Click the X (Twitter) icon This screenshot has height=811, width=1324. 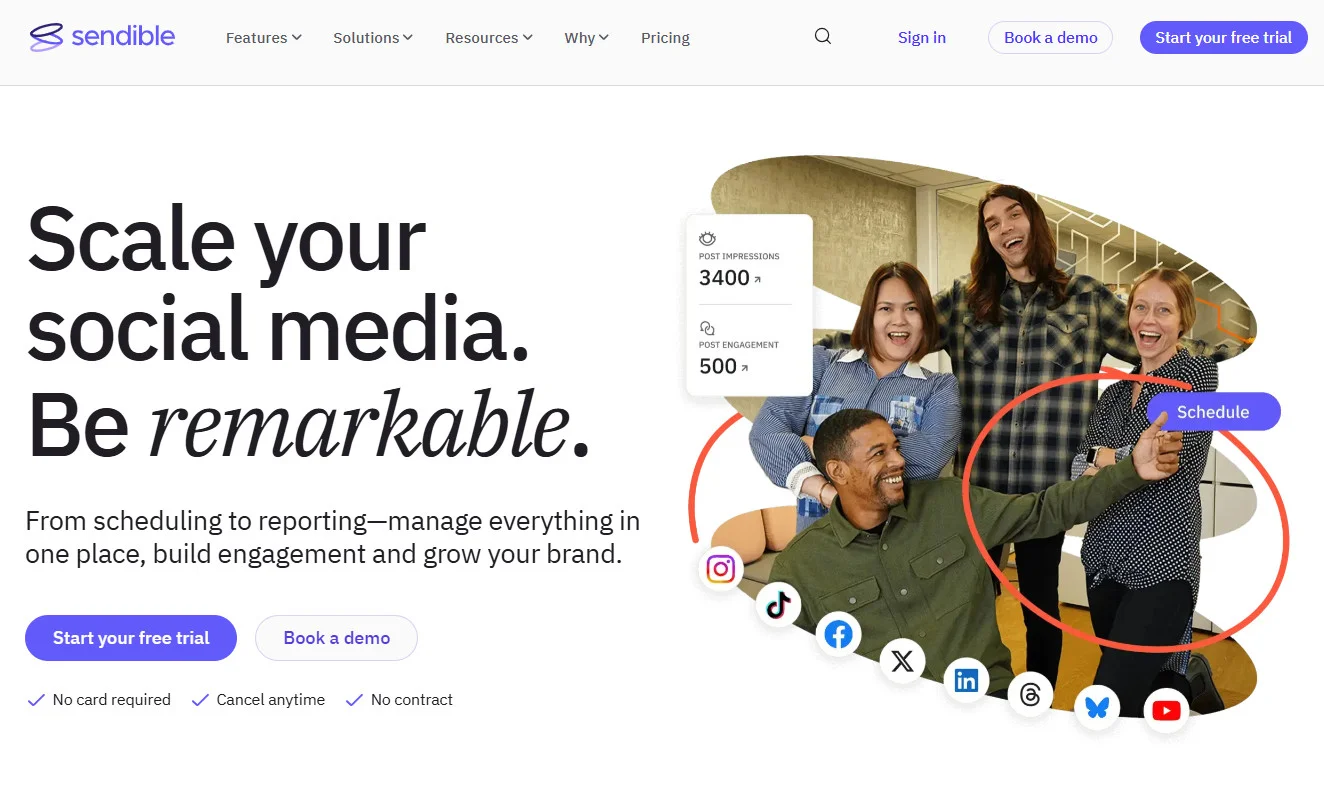[902, 661]
